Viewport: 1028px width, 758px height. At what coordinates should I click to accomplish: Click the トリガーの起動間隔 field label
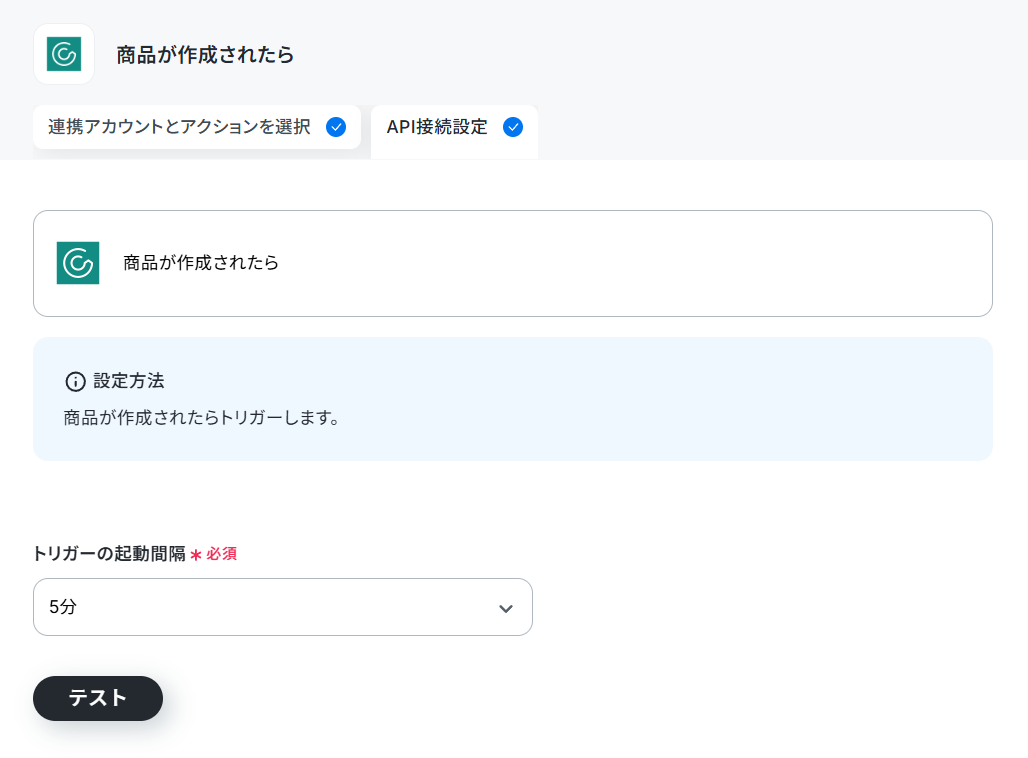click(x=109, y=554)
